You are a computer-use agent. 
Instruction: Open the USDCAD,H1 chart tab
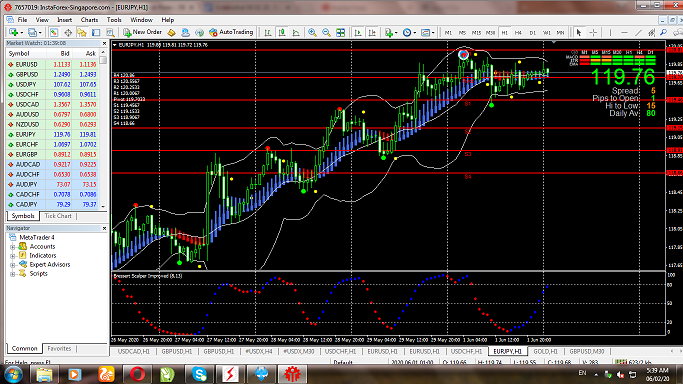134,351
